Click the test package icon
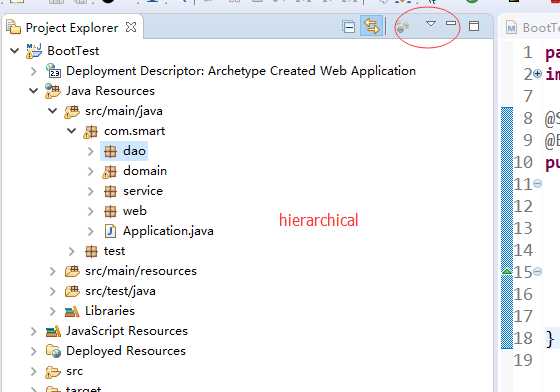This screenshot has height=392, width=560. (91, 251)
